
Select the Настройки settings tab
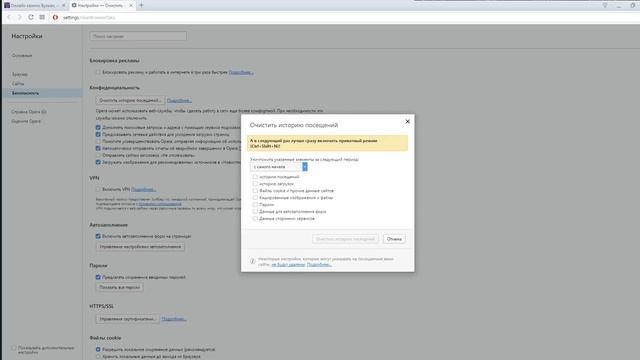tap(102, 5)
